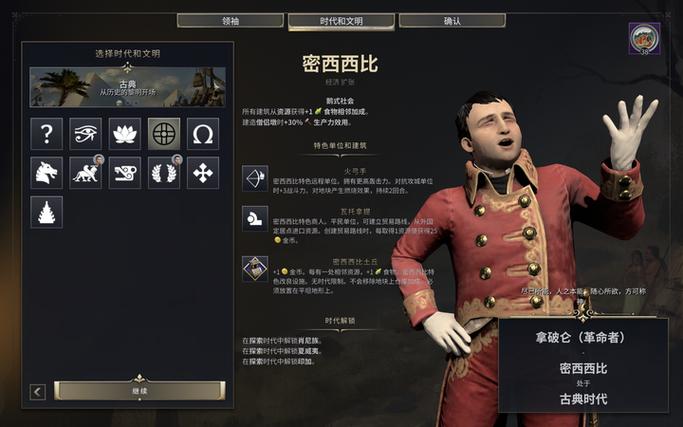This screenshot has height=427, width=683.
Task: Open the 时代和文明 tab
Action: (x=342, y=21)
